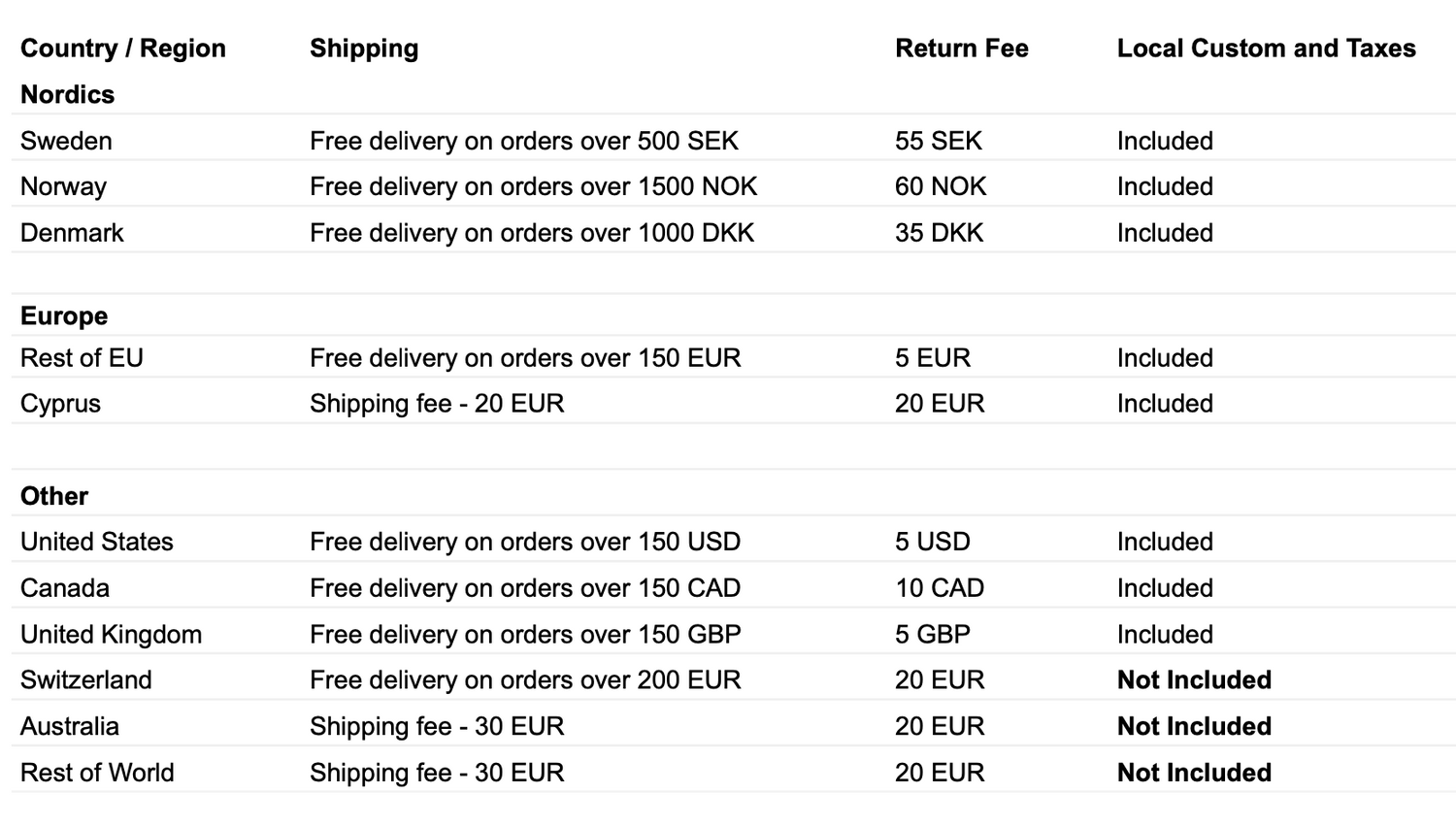
Task: Click the Local Custom and Taxes header
Action: (x=1266, y=49)
